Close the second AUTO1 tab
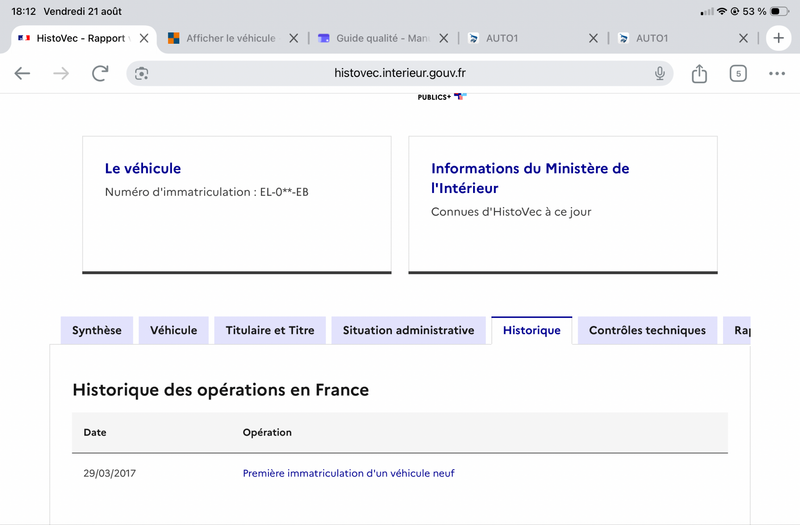 tap(743, 38)
